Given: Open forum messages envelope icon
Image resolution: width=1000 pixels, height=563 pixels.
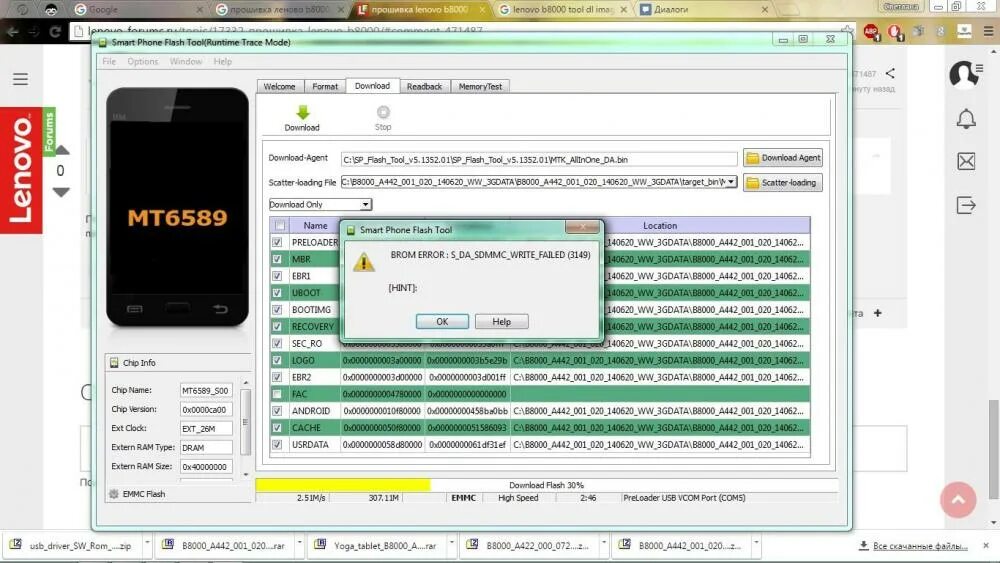Looking at the screenshot, I should coord(966,161).
